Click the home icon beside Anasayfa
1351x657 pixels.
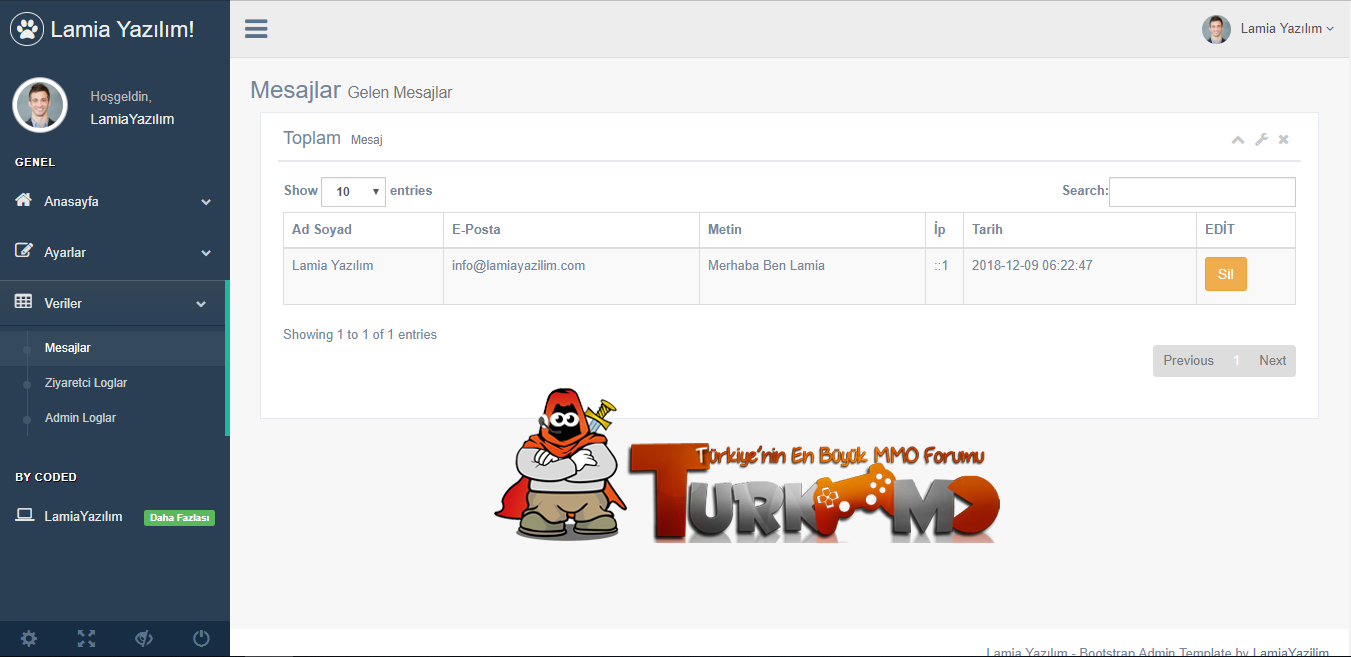pyautogui.click(x=24, y=200)
